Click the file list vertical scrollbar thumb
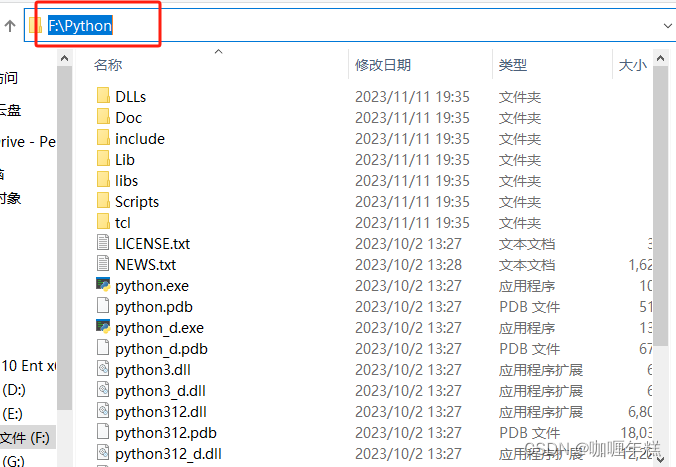The width and height of the screenshot is (676, 467). pos(660,206)
